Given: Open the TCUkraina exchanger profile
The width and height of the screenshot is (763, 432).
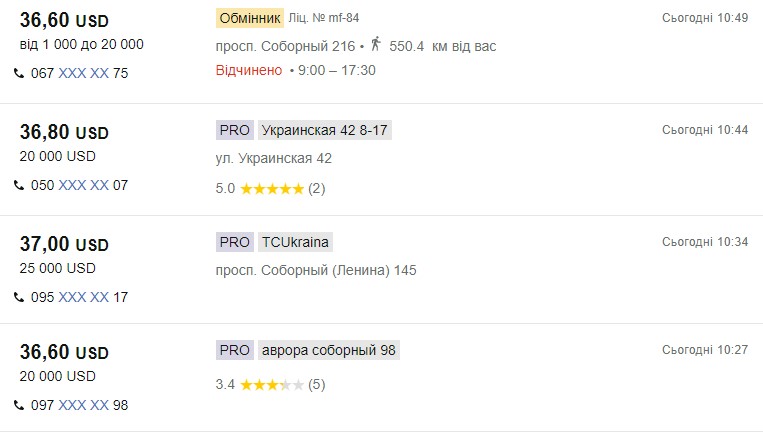Looking at the screenshot, I should [295, 242].
